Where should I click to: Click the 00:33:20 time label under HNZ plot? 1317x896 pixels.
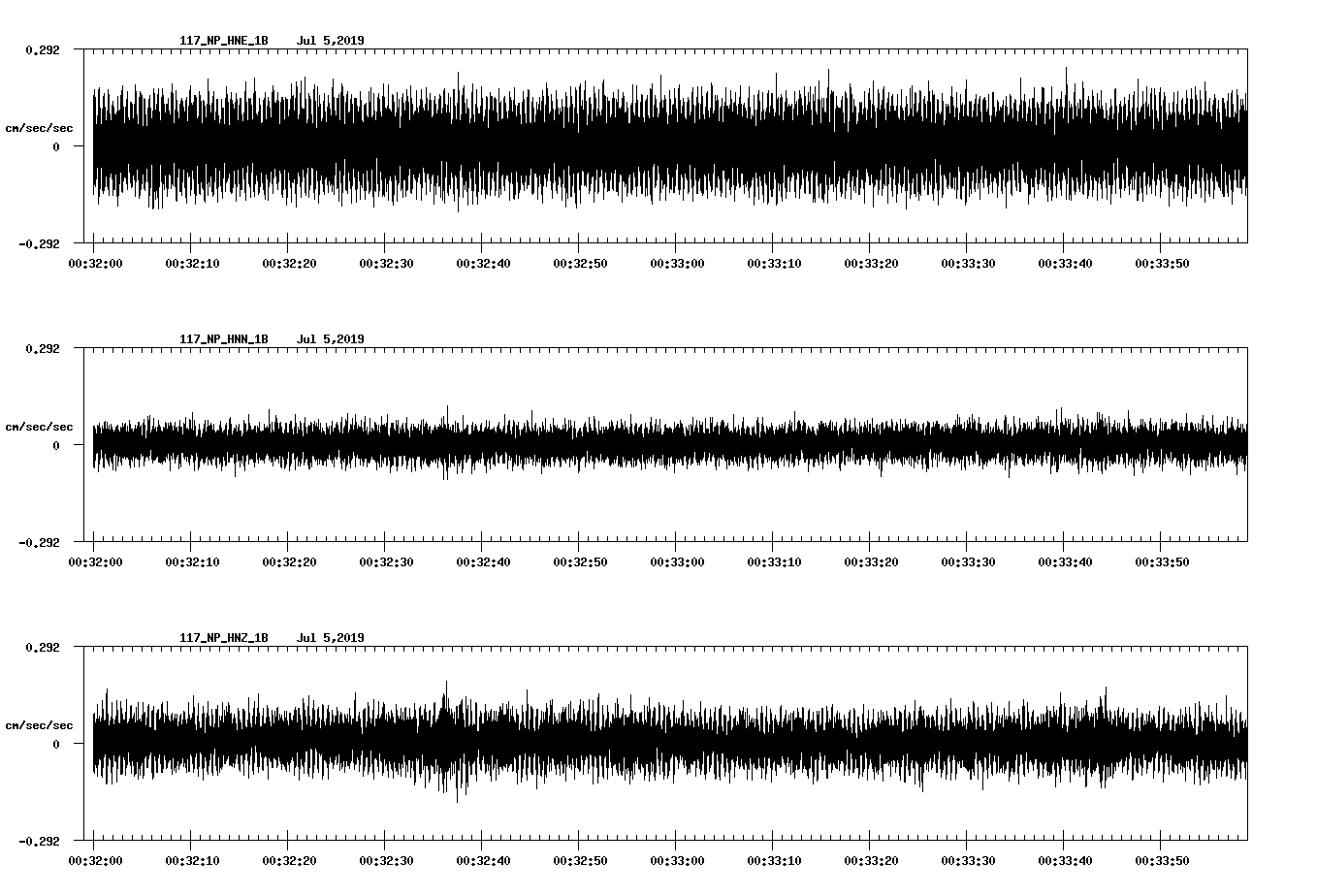871,860
